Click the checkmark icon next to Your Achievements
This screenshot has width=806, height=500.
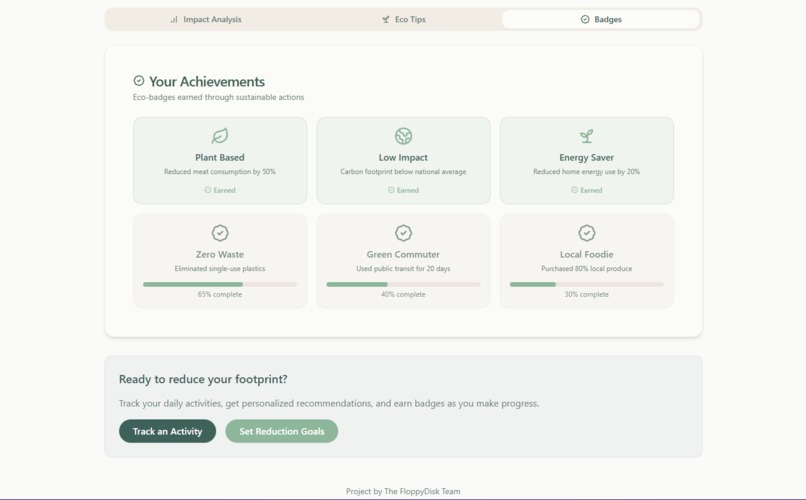tap(139, 81)
